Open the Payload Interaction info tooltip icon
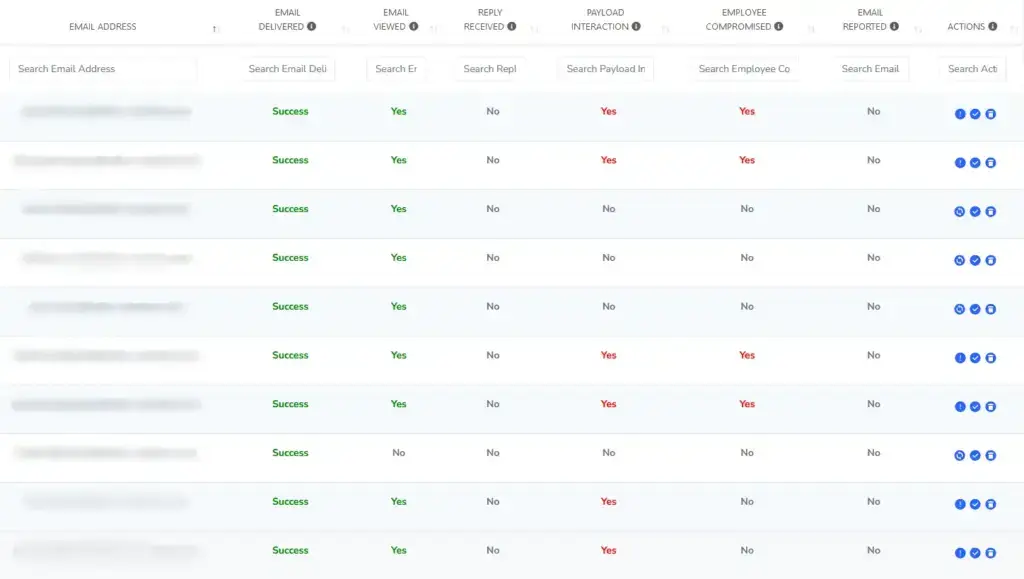 [636, 27]
